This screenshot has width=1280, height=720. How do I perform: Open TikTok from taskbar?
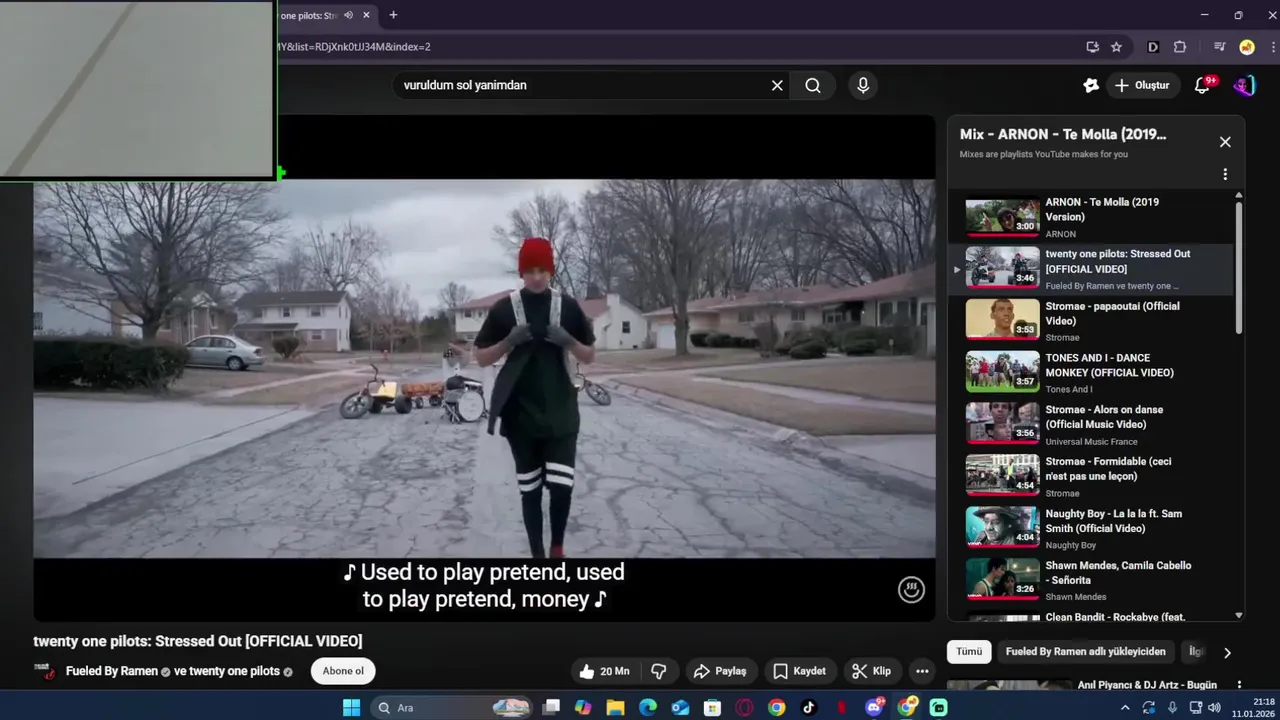(809, 708)
